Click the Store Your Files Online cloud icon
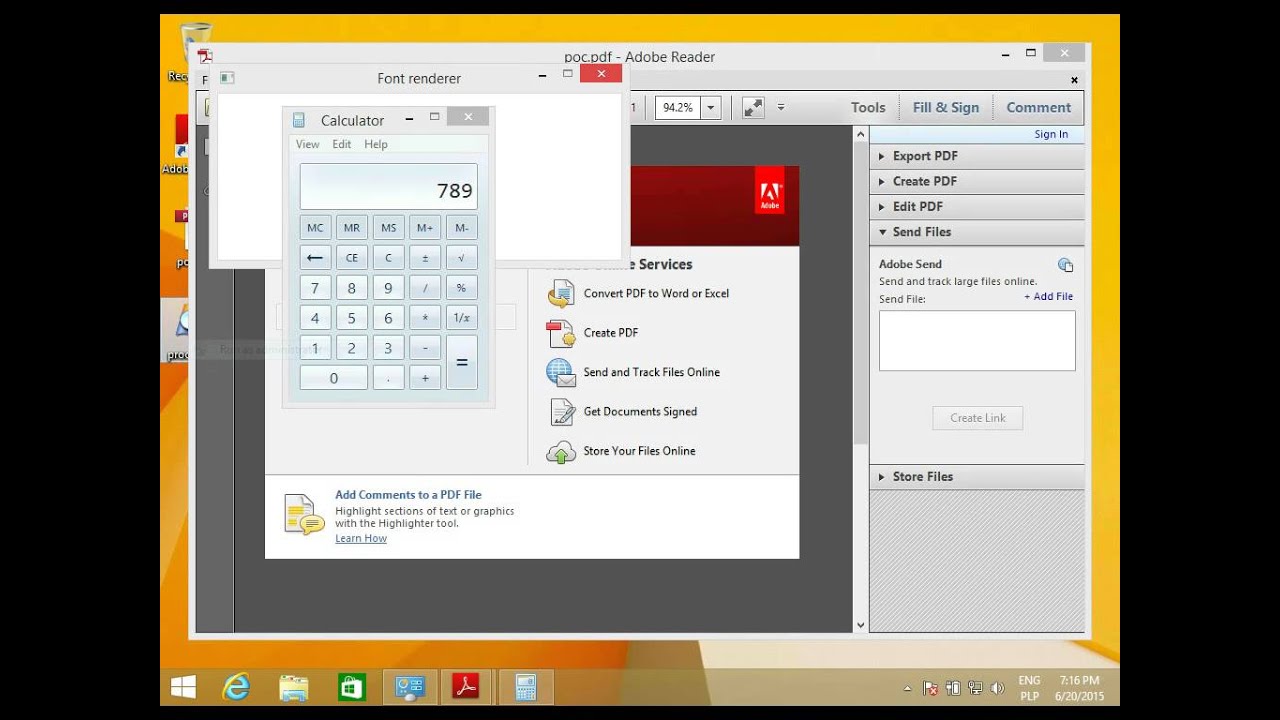Viewport: 1280px width, 720px height. [x=560, y=452]
